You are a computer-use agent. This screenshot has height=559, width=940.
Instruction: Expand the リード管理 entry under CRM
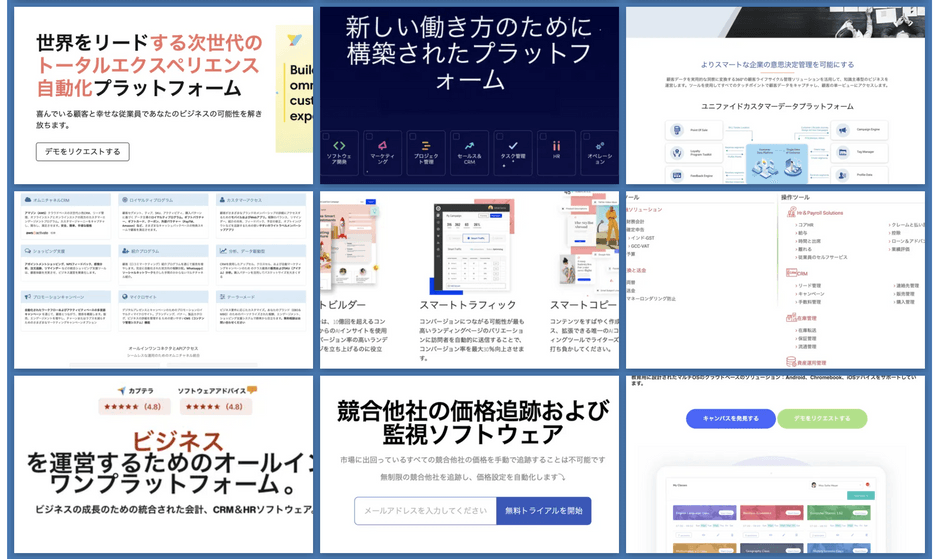click(x=808, y=285)
